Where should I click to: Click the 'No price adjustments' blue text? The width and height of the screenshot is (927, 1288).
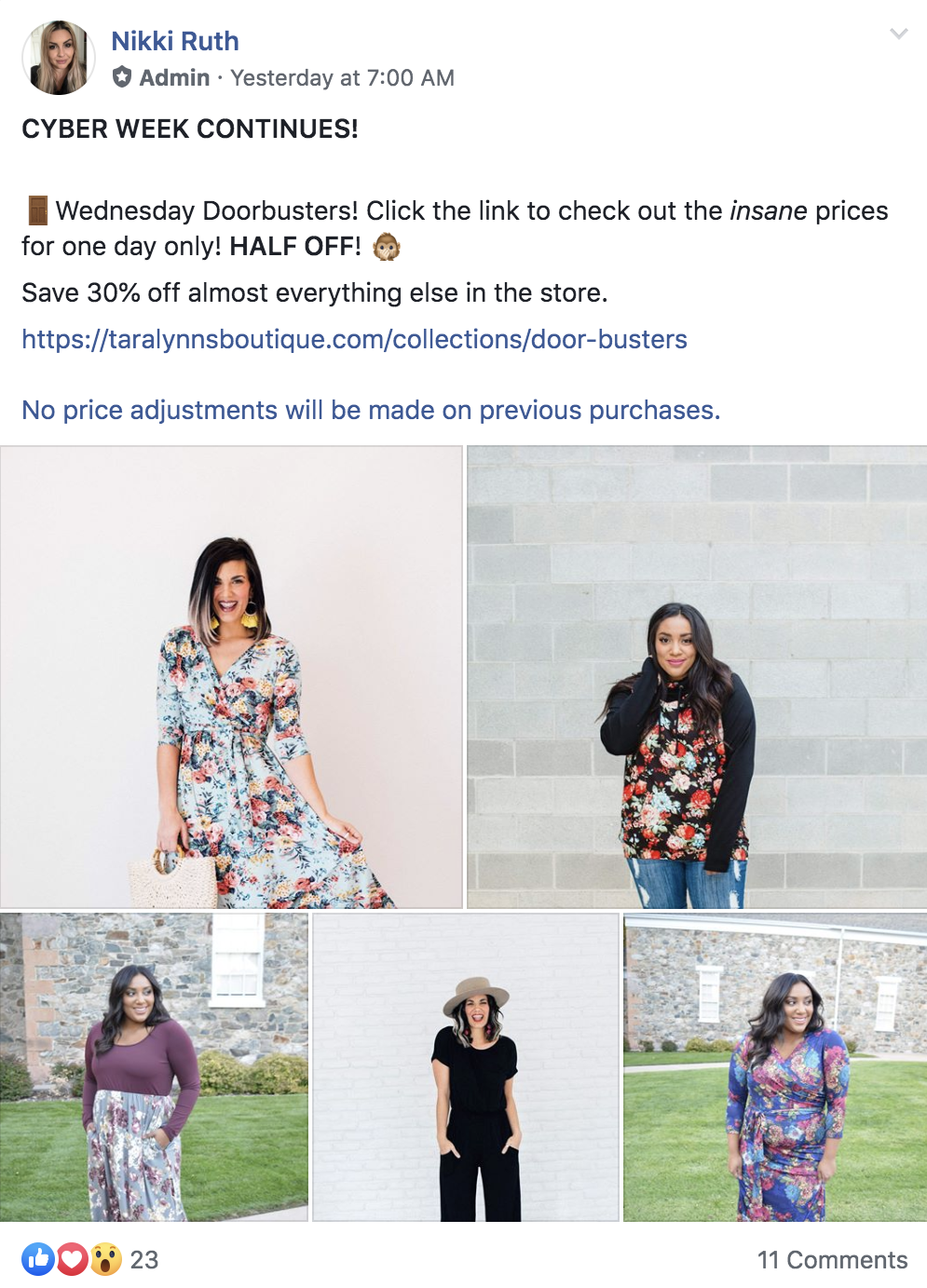click(371, 410)
